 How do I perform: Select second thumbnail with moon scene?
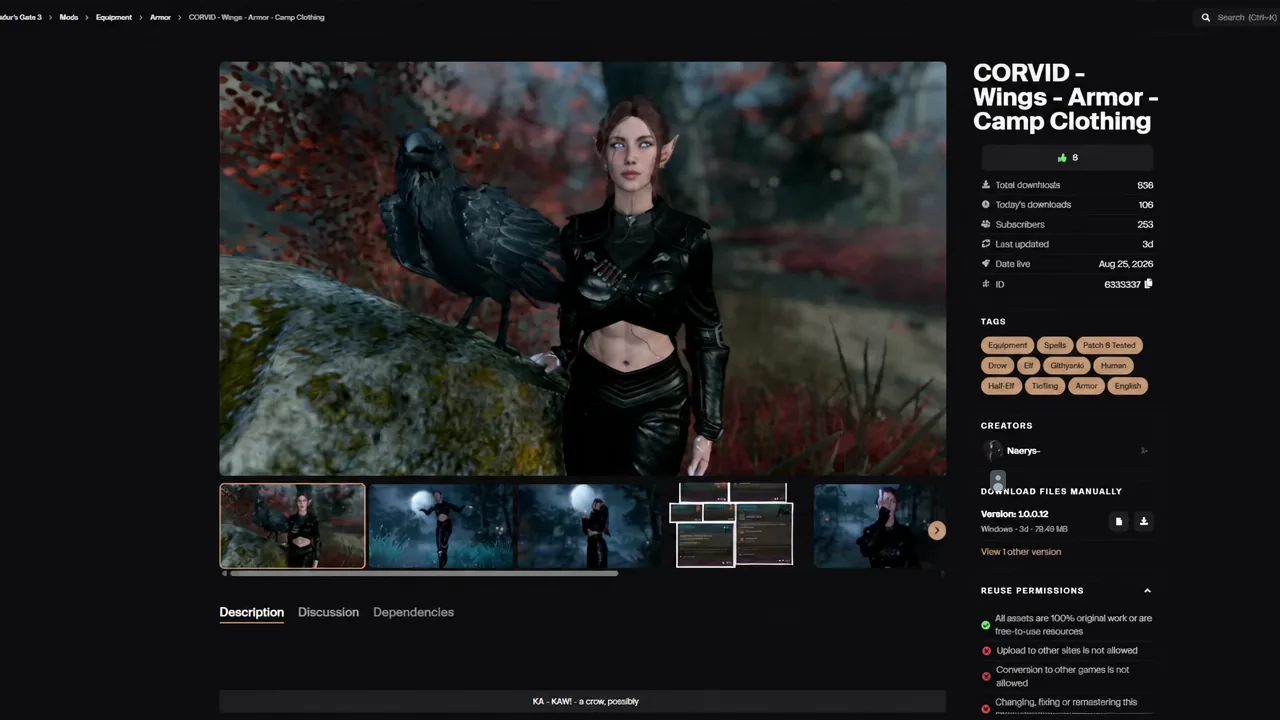441,526
